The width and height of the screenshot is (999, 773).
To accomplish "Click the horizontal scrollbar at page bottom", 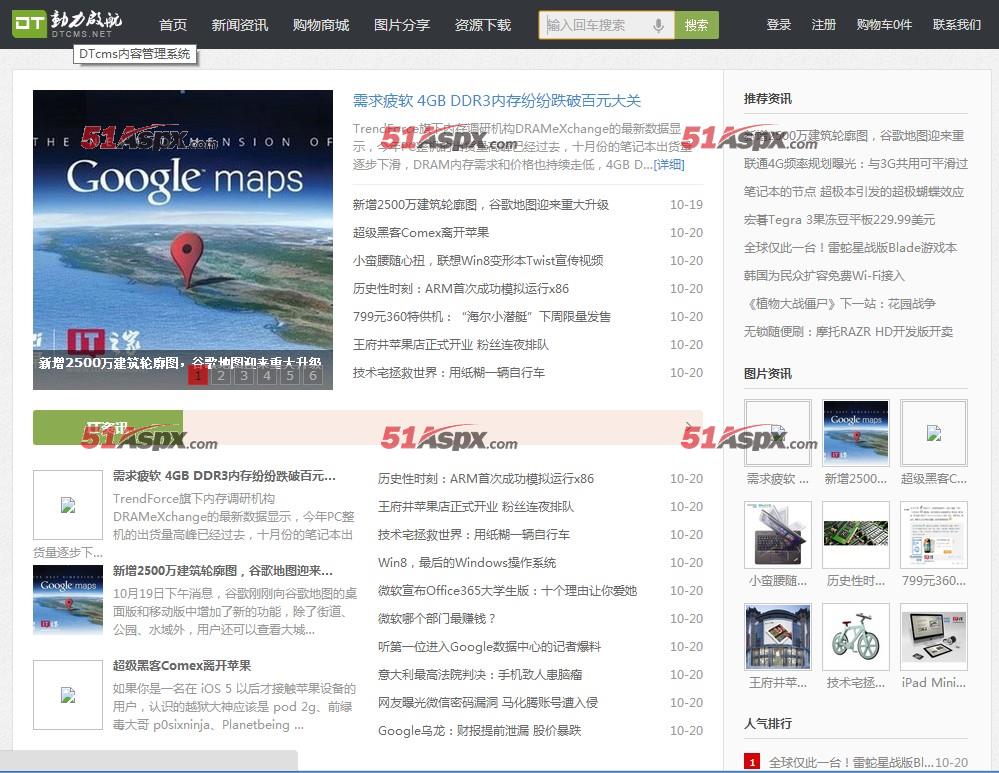I will click(x=148, y=761).
